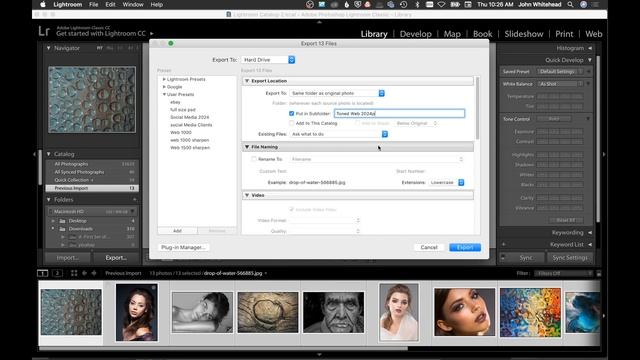The image size is (640, 360).
Task: Open the Rename To Filename dropdown
Action: pyautogui.click(x=377, y=159)
